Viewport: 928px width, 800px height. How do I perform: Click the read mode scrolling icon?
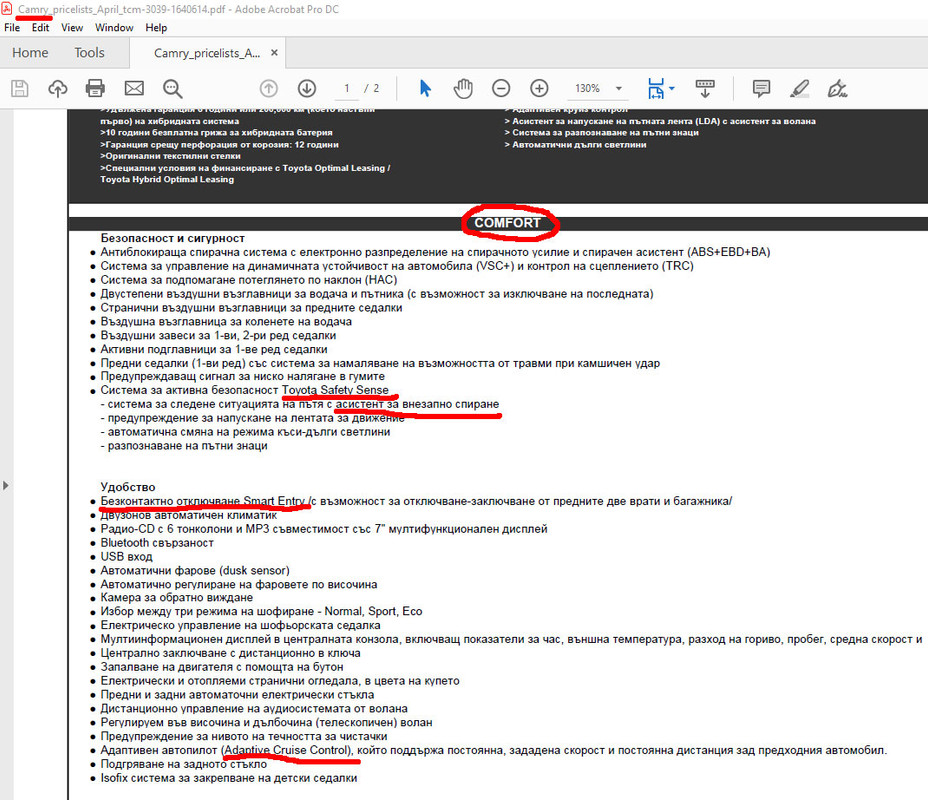[705, 89]
